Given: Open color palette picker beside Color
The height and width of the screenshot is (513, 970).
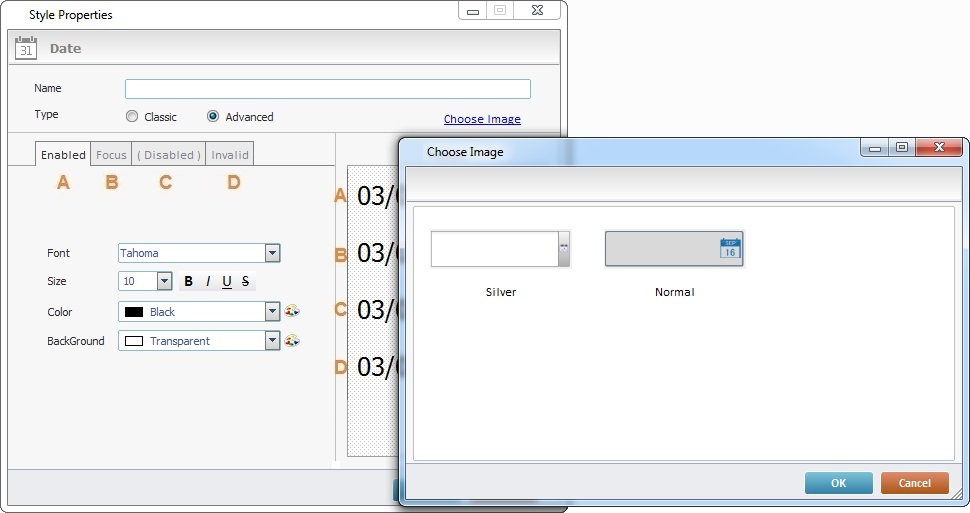Looking at the screenshot, I should pyautogui.click(x=292, y=312).
